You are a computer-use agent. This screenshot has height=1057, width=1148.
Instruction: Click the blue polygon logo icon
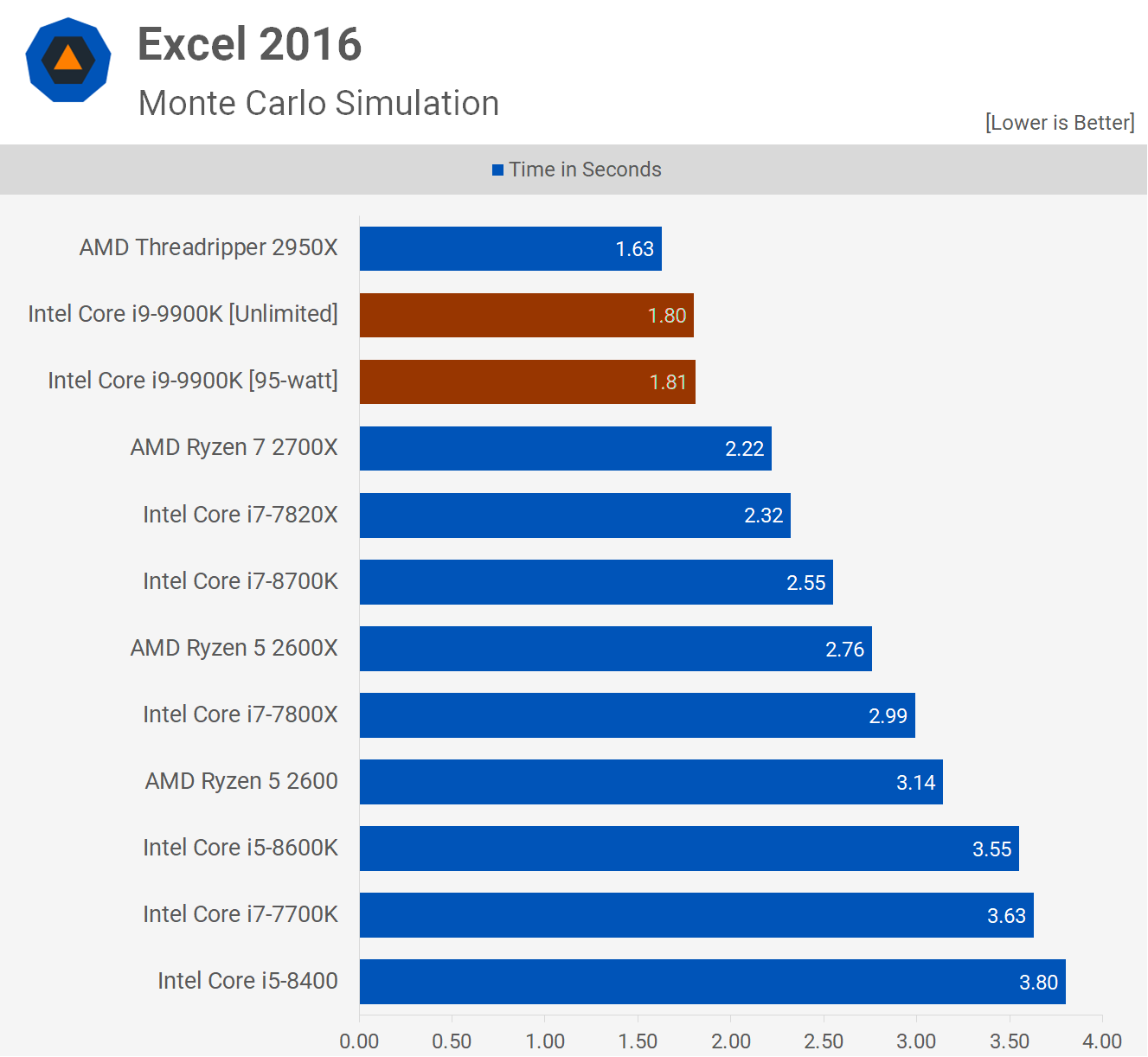coord(68,60)
